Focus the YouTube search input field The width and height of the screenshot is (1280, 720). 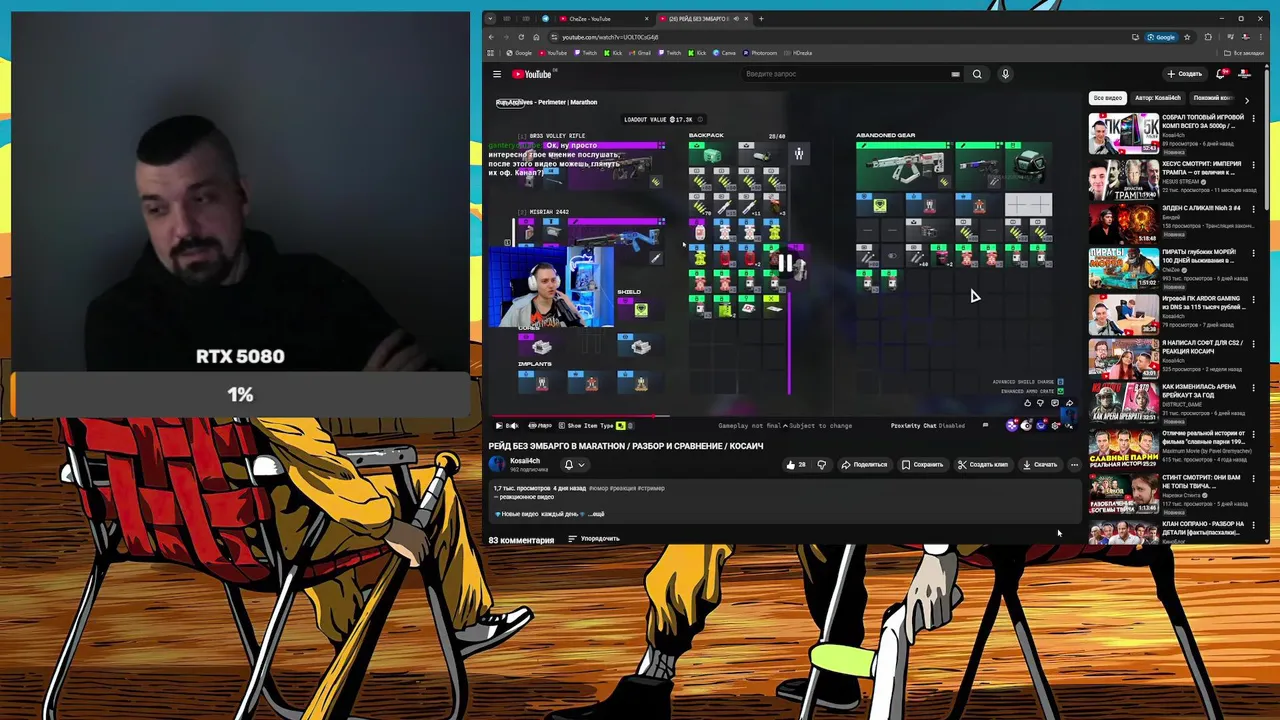[x=850, y=74]
